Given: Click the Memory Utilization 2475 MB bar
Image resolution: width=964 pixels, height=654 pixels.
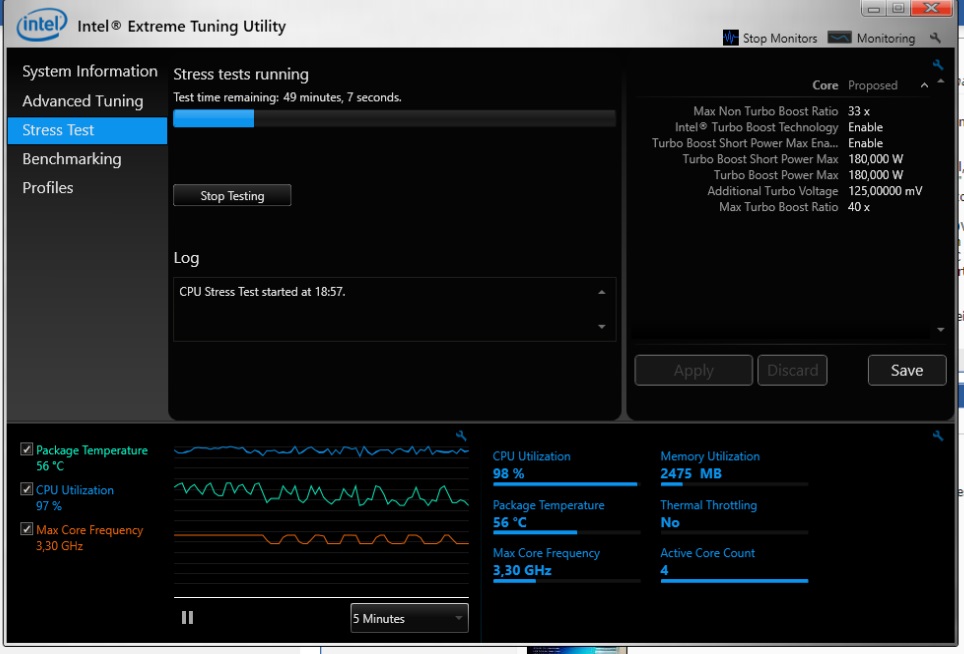Looking at the screenshot, I should pos(734,484).
